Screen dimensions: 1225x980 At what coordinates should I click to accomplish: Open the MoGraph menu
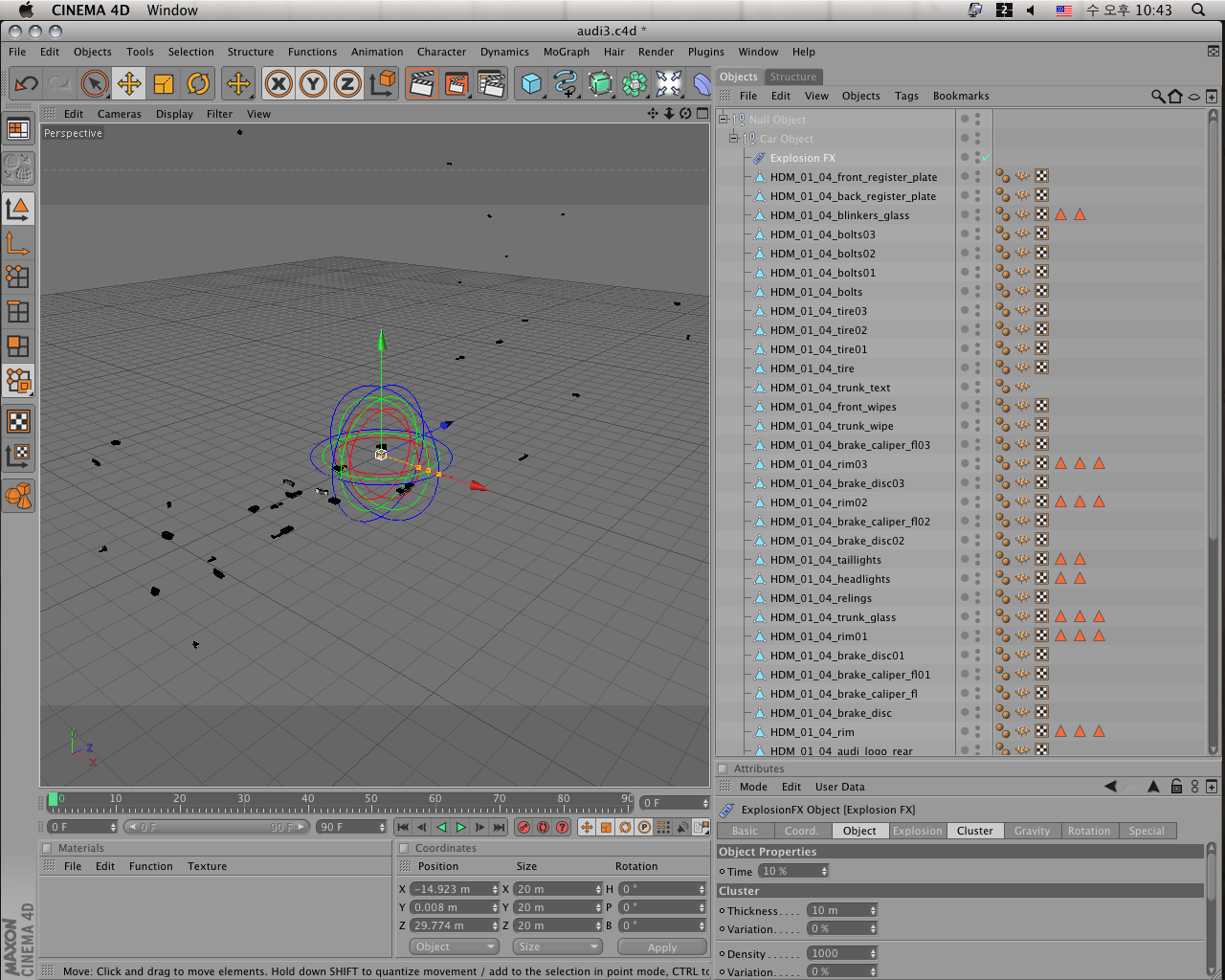point(566,52)
